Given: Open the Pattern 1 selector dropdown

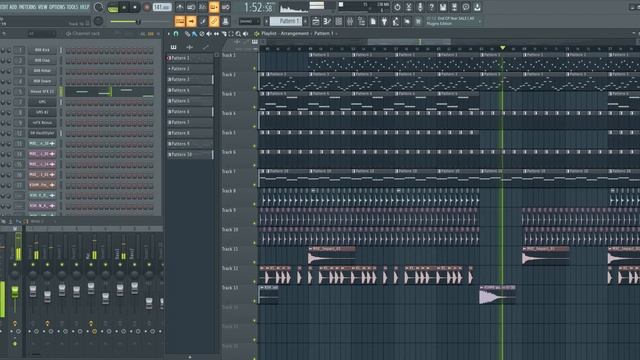Looking at the screenshot, I should pos(286,21).
